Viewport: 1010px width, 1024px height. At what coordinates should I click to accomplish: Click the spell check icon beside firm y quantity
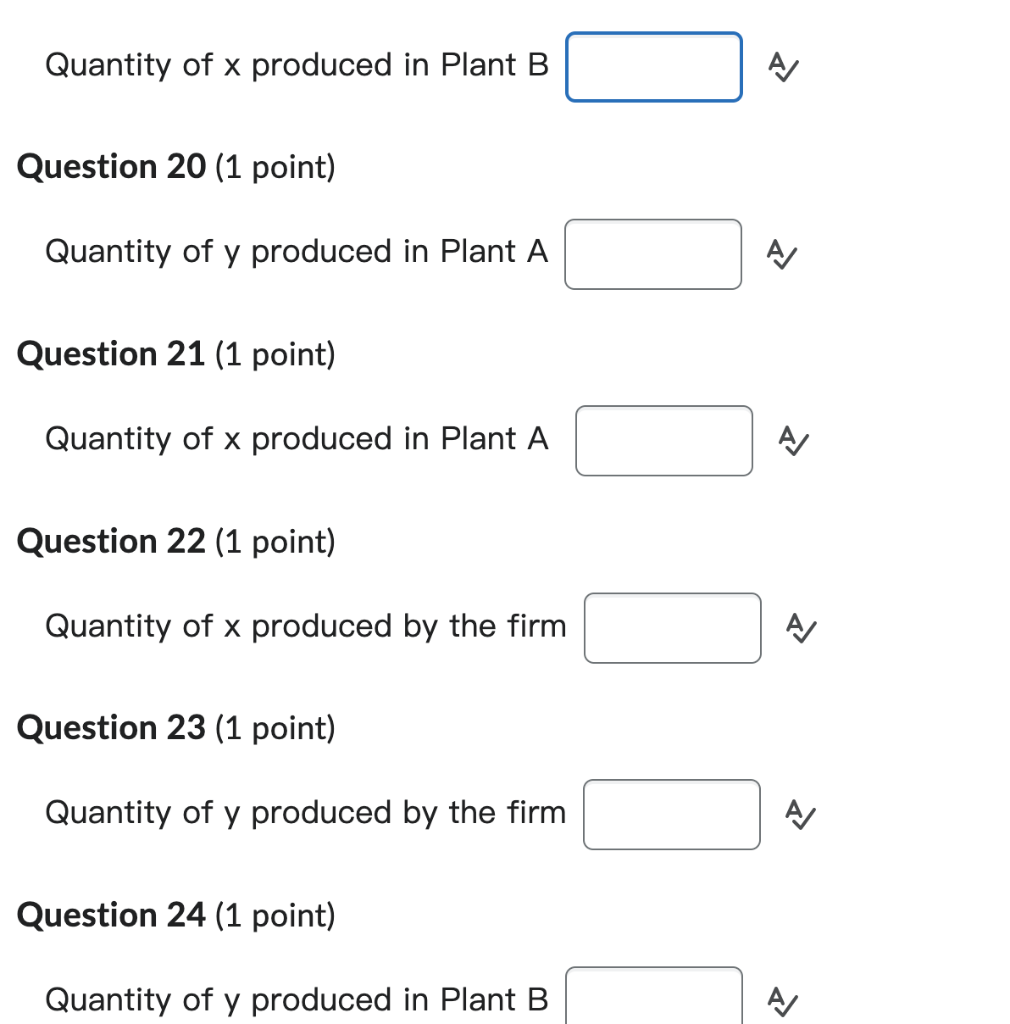(801, 815)
